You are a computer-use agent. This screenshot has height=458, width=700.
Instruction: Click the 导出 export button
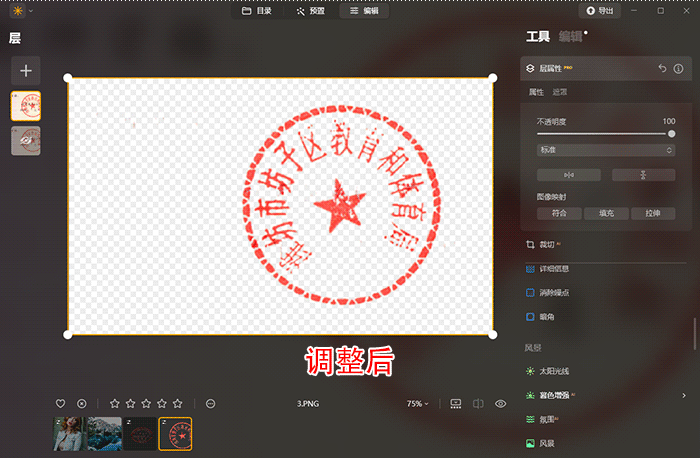point(600,10)
